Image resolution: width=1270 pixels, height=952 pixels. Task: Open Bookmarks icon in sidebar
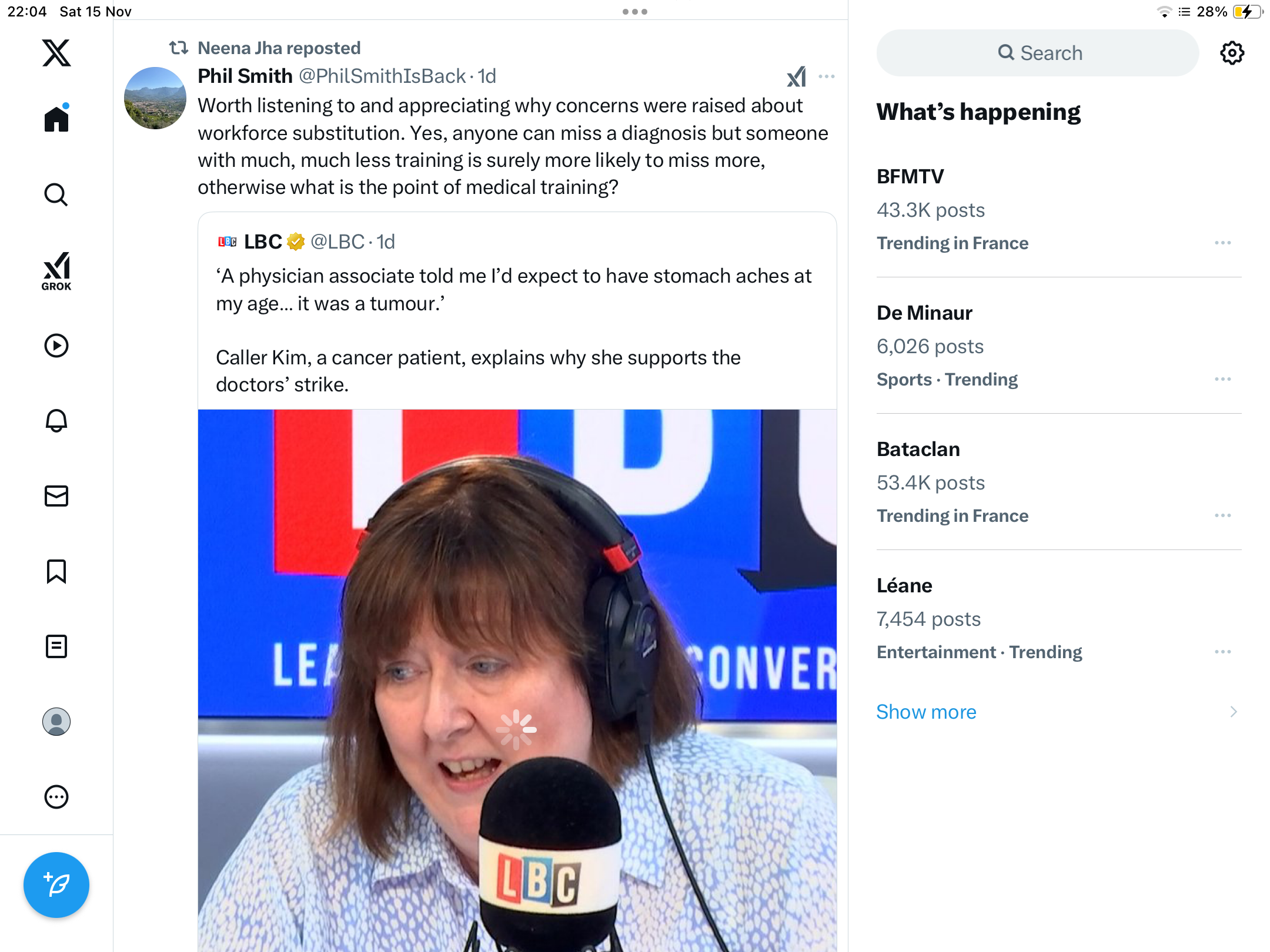pyautogui.click(x=56, y=571)
